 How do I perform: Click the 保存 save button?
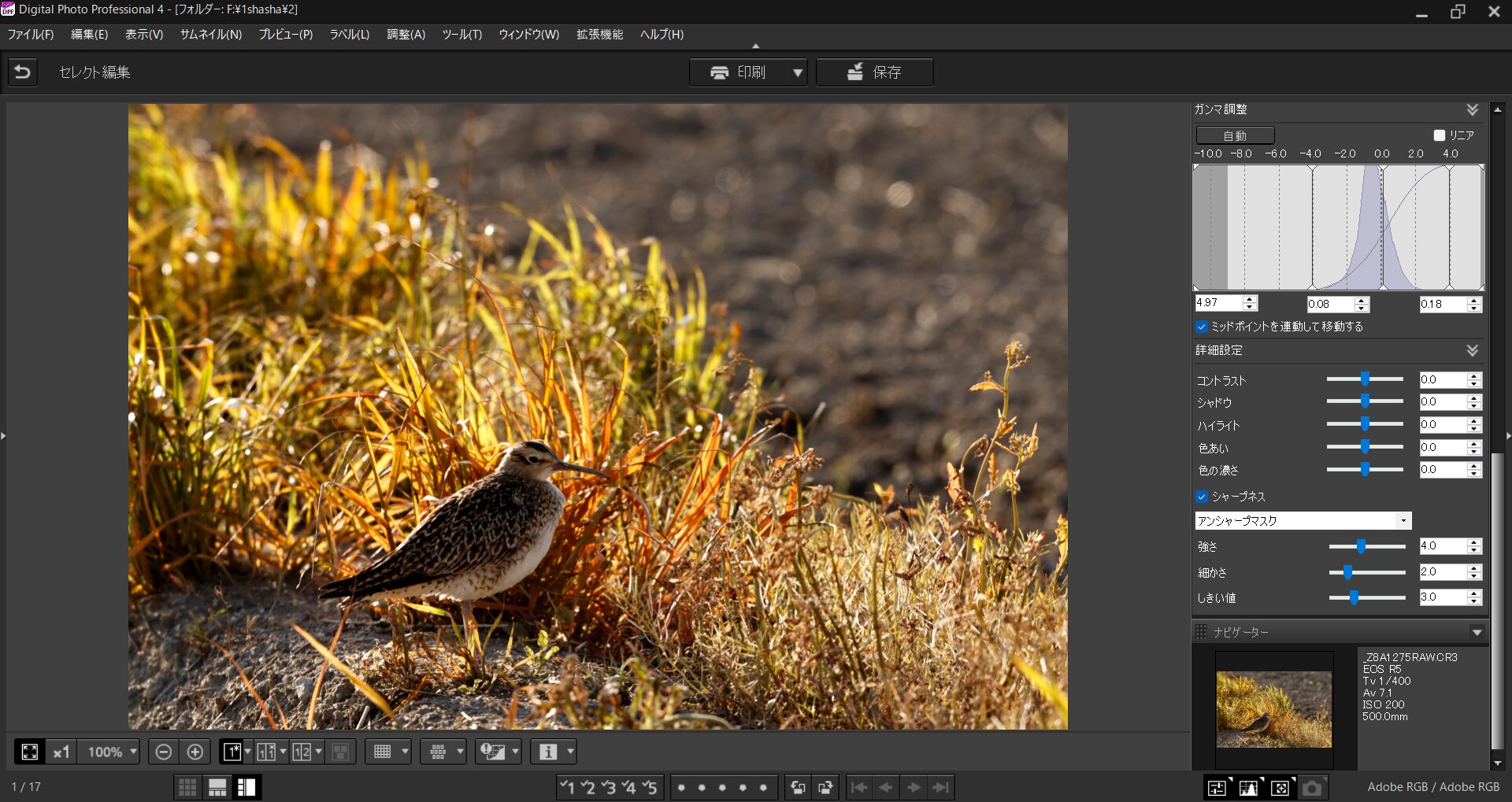[x=874, y=72]
